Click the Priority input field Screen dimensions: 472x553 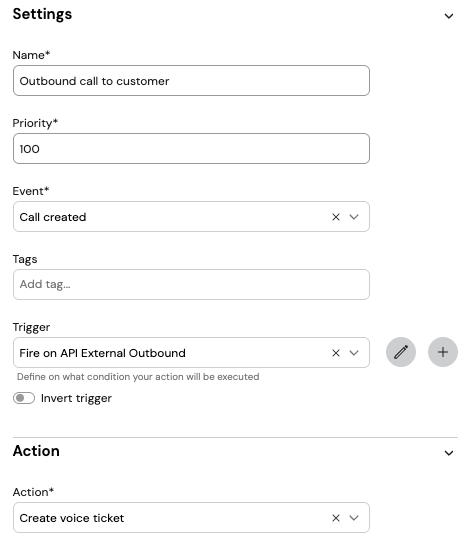coord(191,148)
